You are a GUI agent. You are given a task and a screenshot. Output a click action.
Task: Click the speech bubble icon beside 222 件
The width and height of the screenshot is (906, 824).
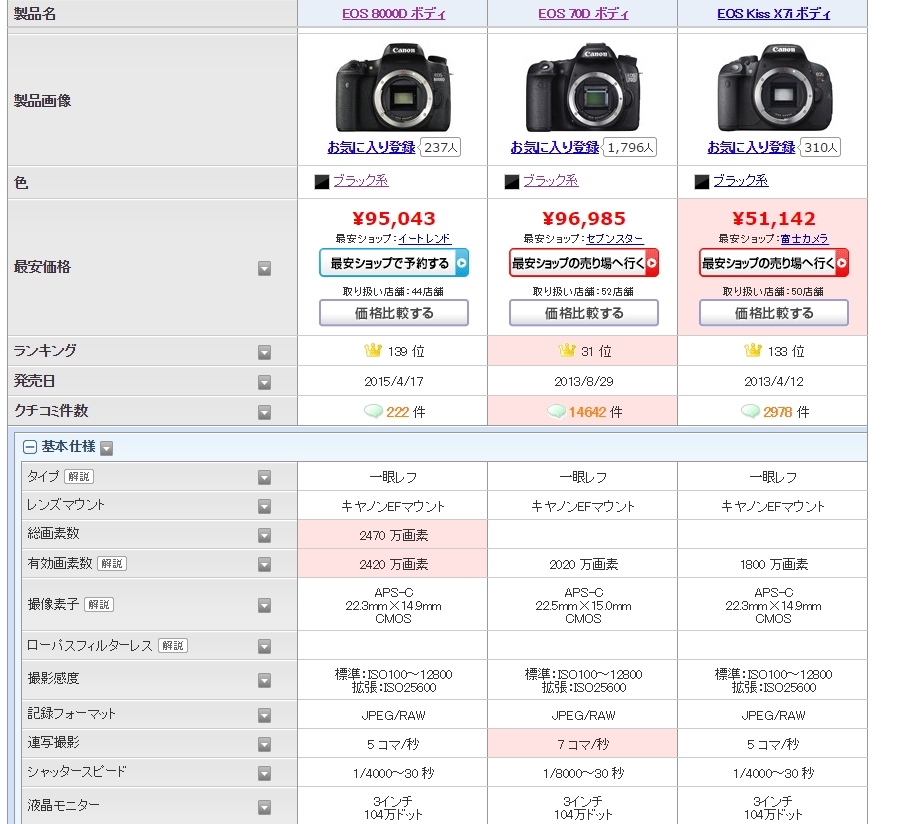click(373, 411)
